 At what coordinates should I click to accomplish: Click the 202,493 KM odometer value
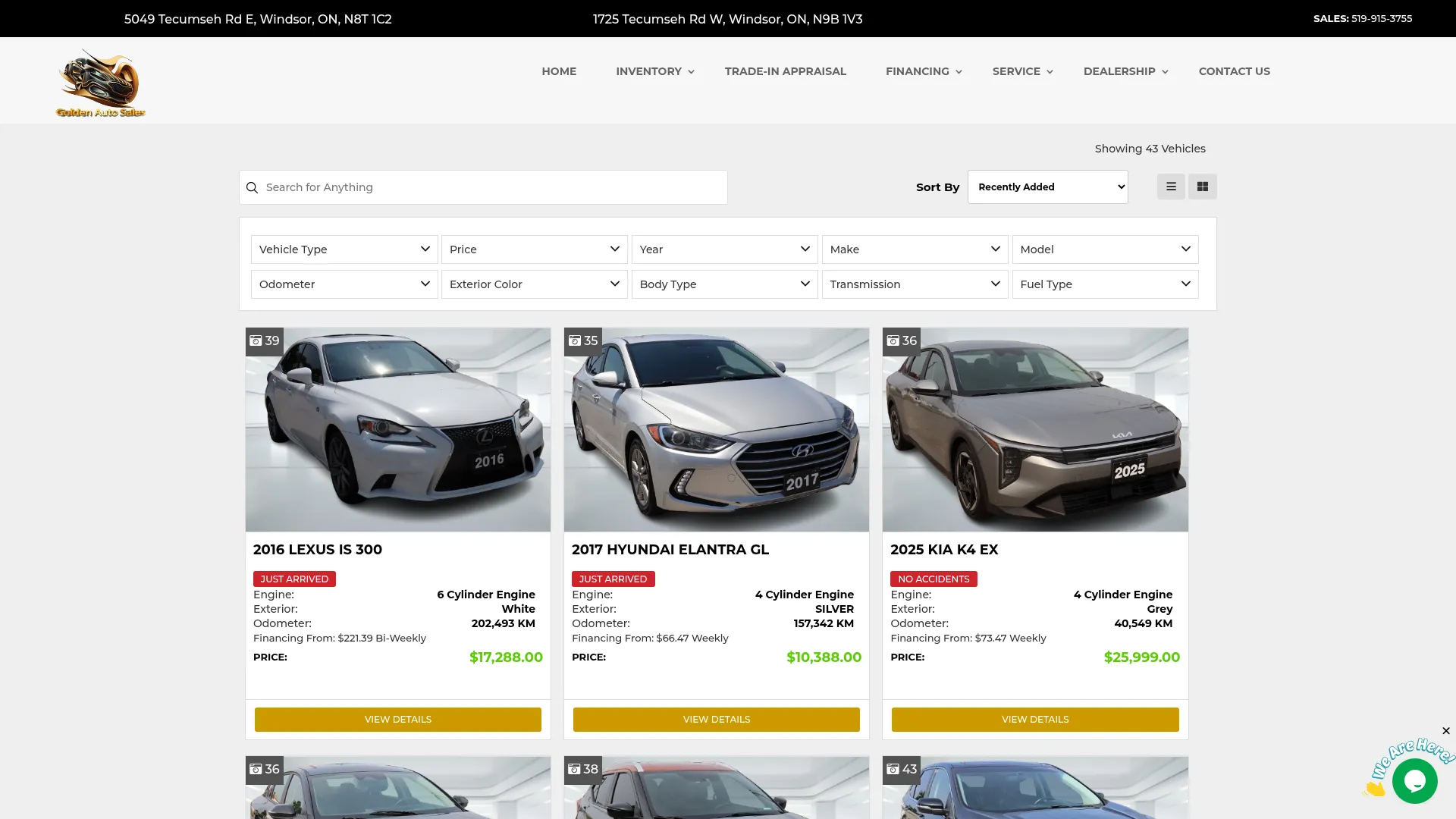click(504, 624)
